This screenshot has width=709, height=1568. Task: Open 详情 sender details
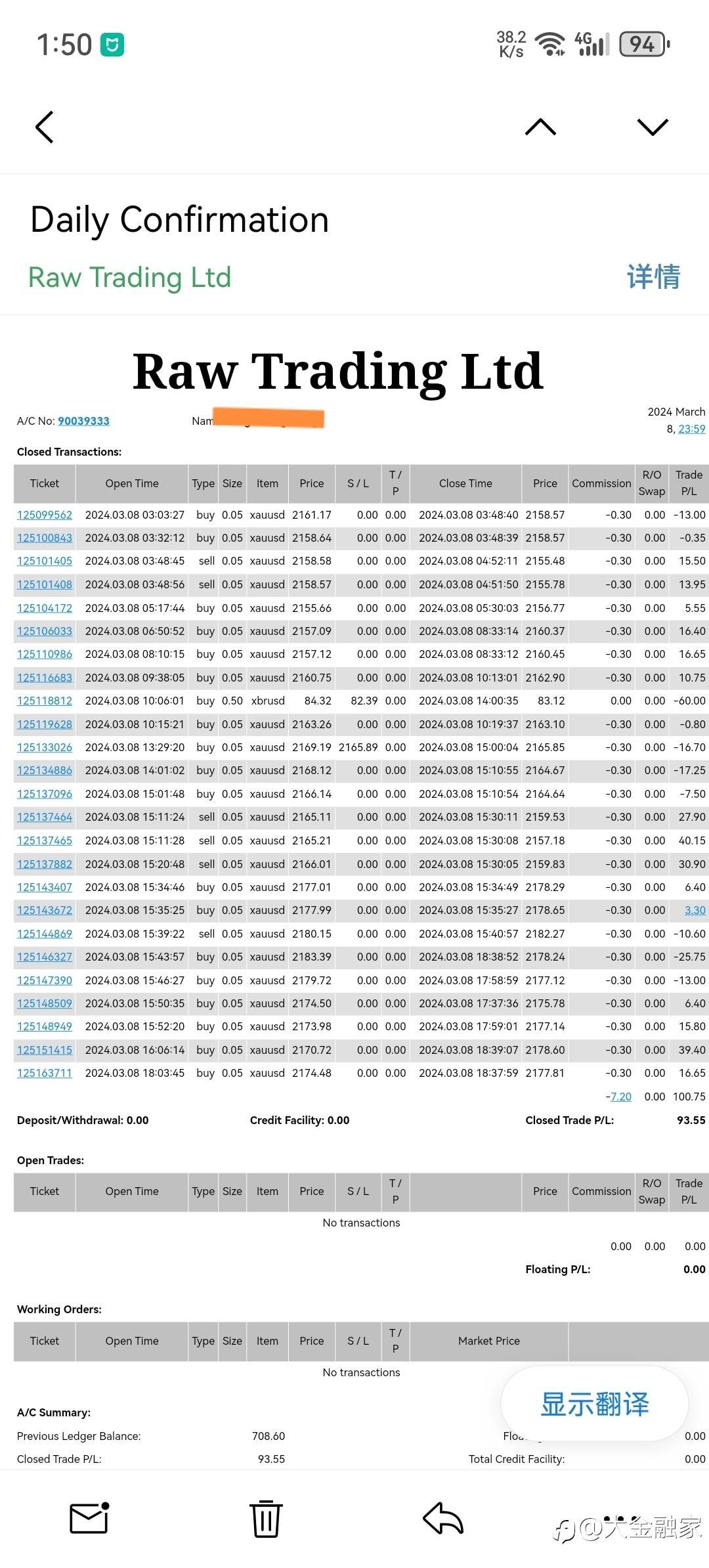click(653, 276)
